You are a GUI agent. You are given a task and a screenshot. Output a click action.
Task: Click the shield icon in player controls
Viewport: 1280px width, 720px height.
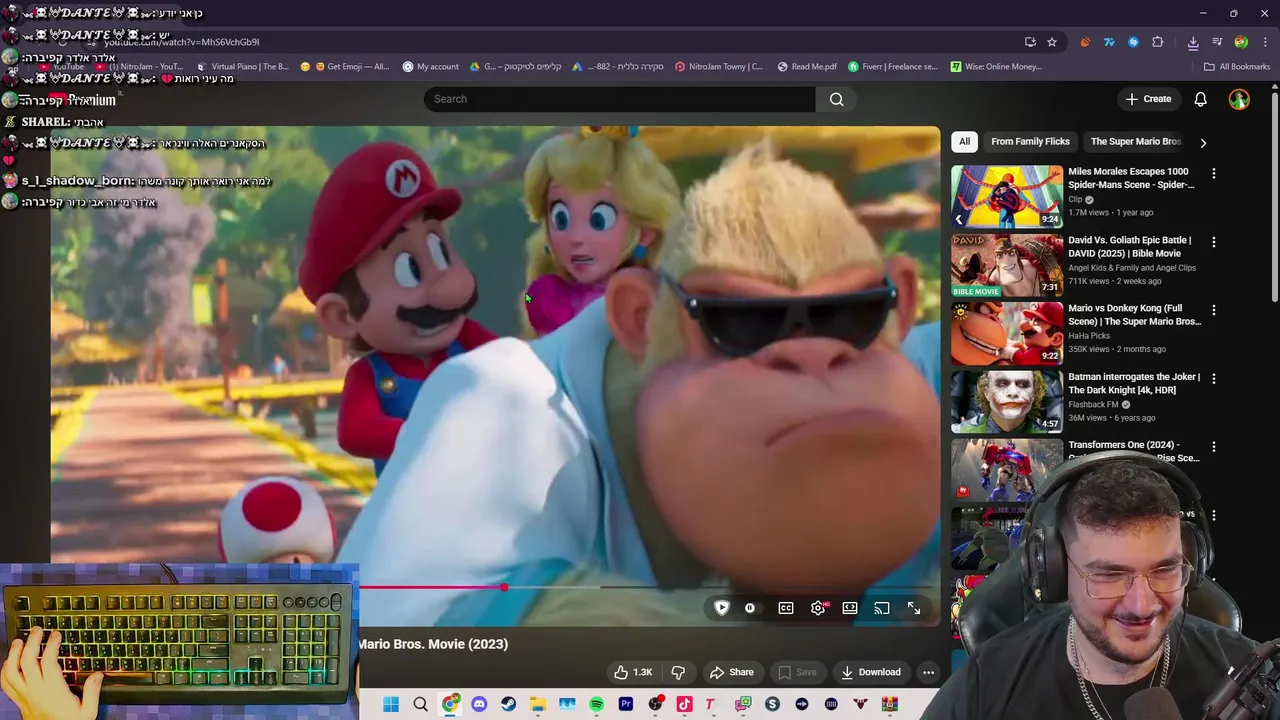pyautogui.click(x=721, y=608)
